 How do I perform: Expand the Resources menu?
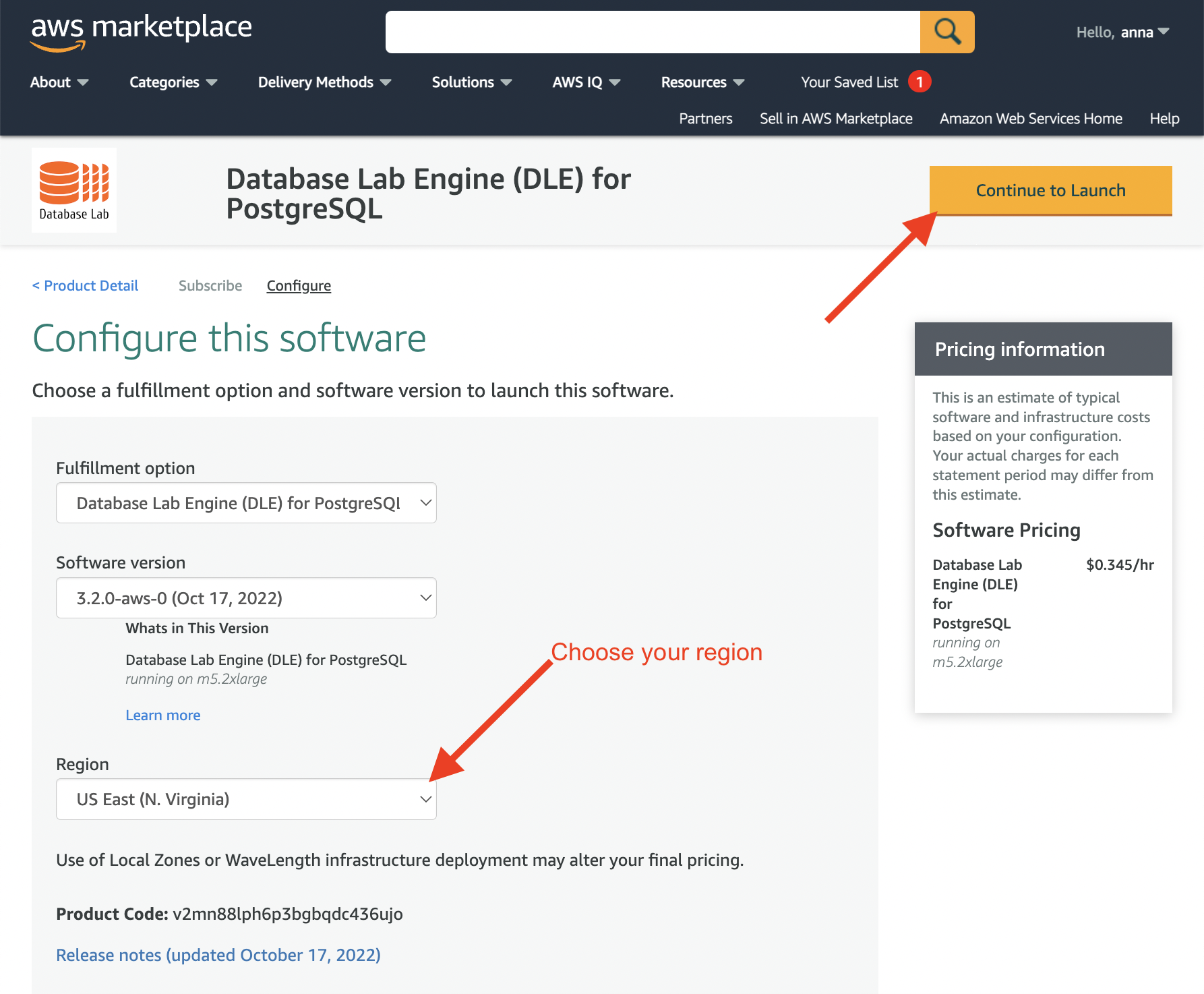702,82
